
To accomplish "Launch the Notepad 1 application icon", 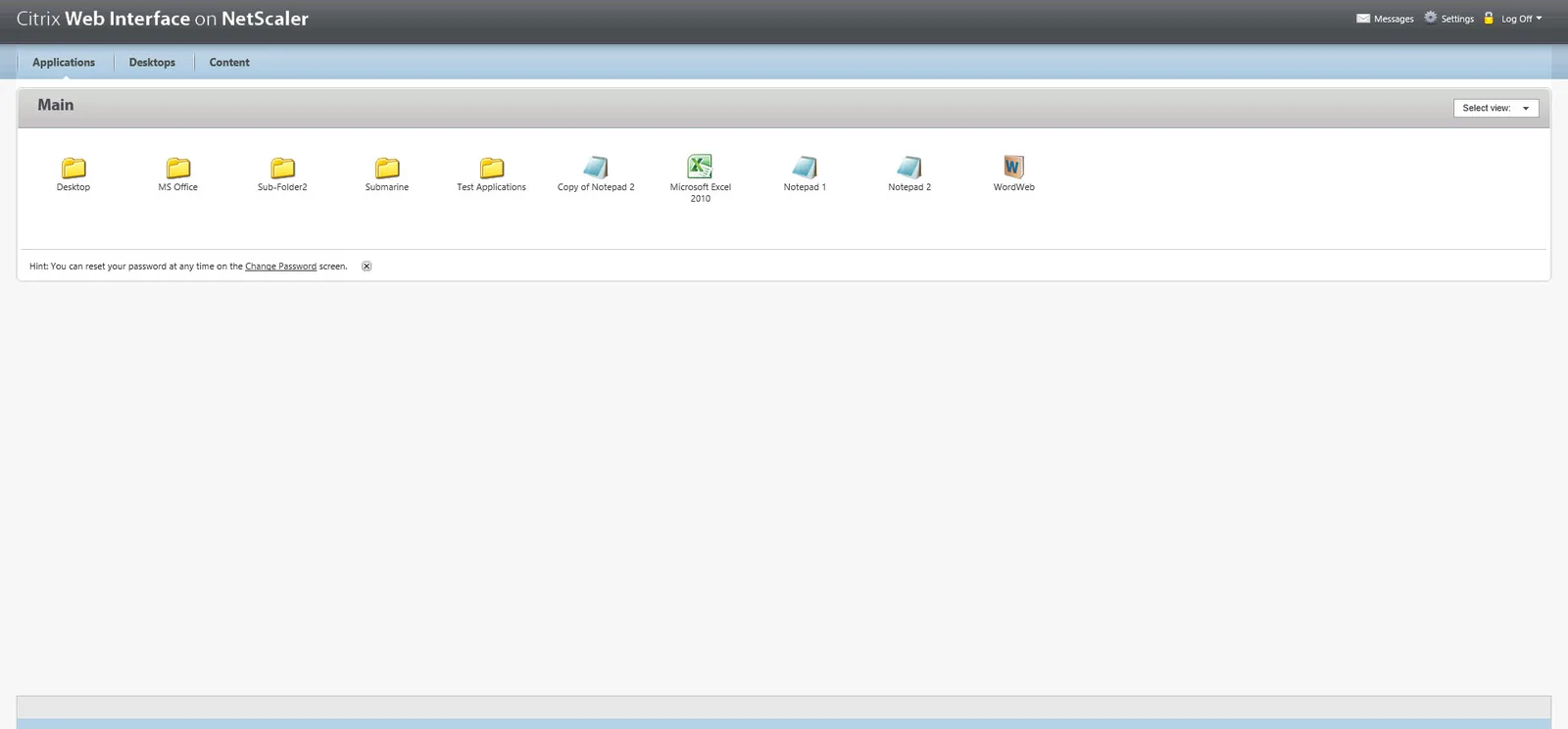I will tap(805, 167).
